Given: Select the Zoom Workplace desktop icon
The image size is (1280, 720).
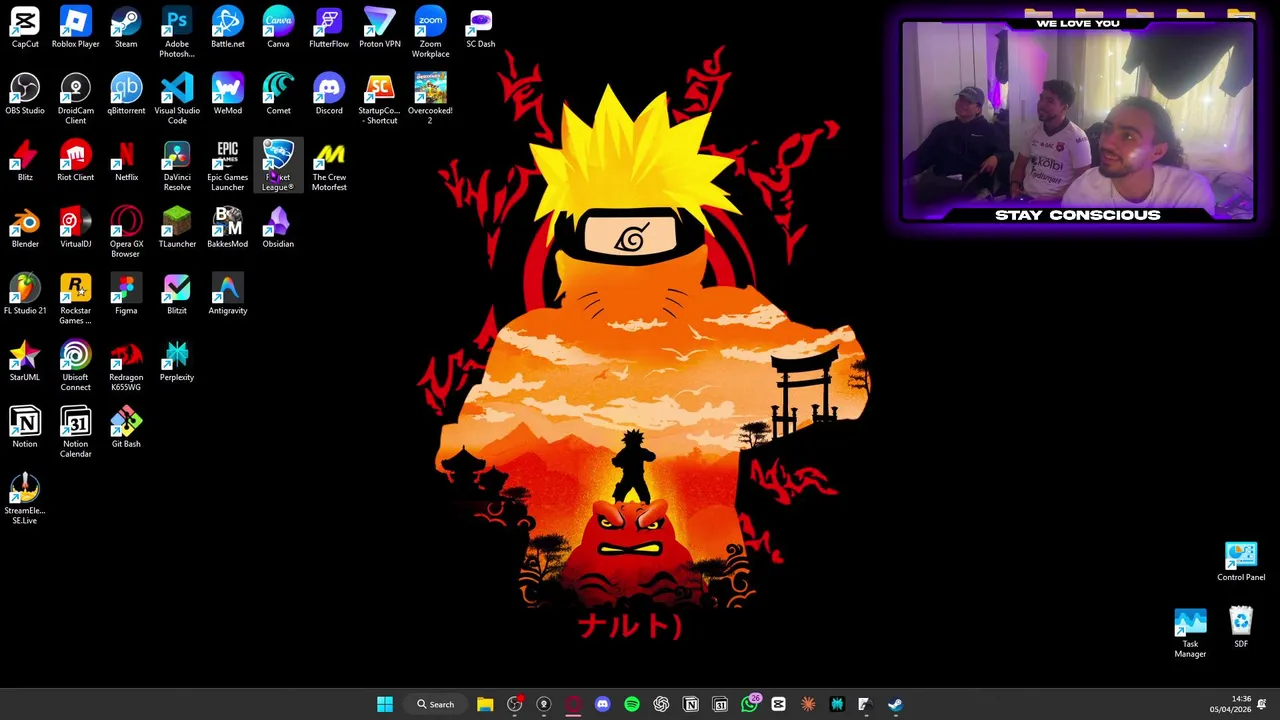Looking at the screenshot, I should pos(430,32).
